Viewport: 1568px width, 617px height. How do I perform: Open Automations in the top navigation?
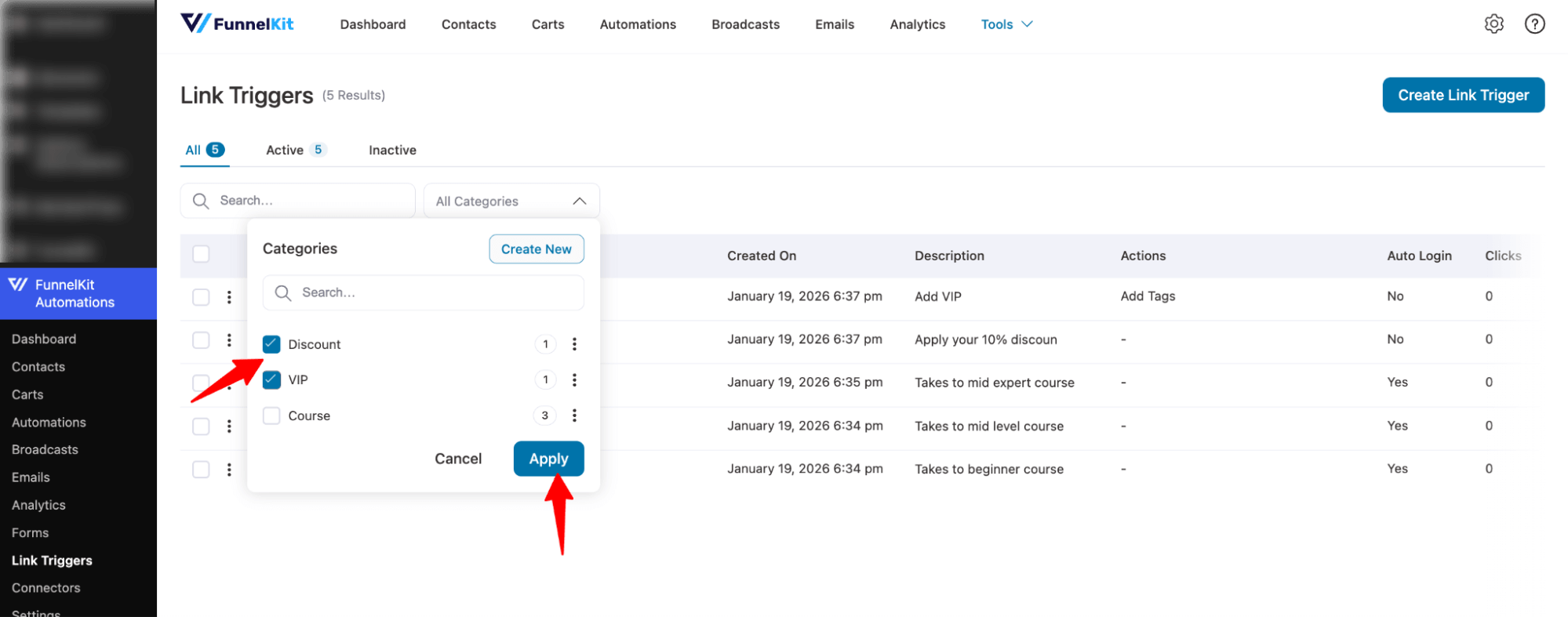(638, 24)
